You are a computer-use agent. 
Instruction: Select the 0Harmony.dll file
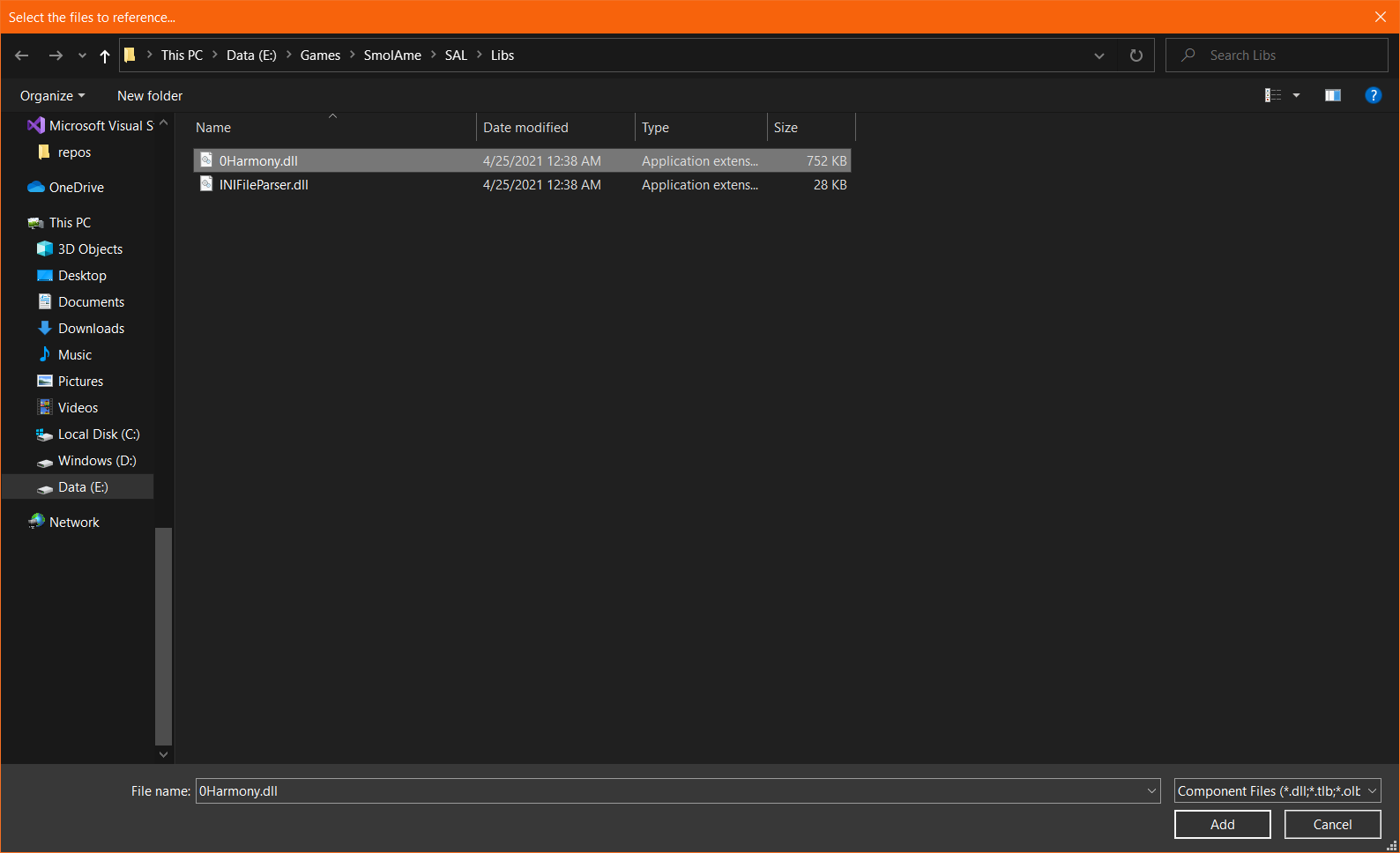[522, 160]
